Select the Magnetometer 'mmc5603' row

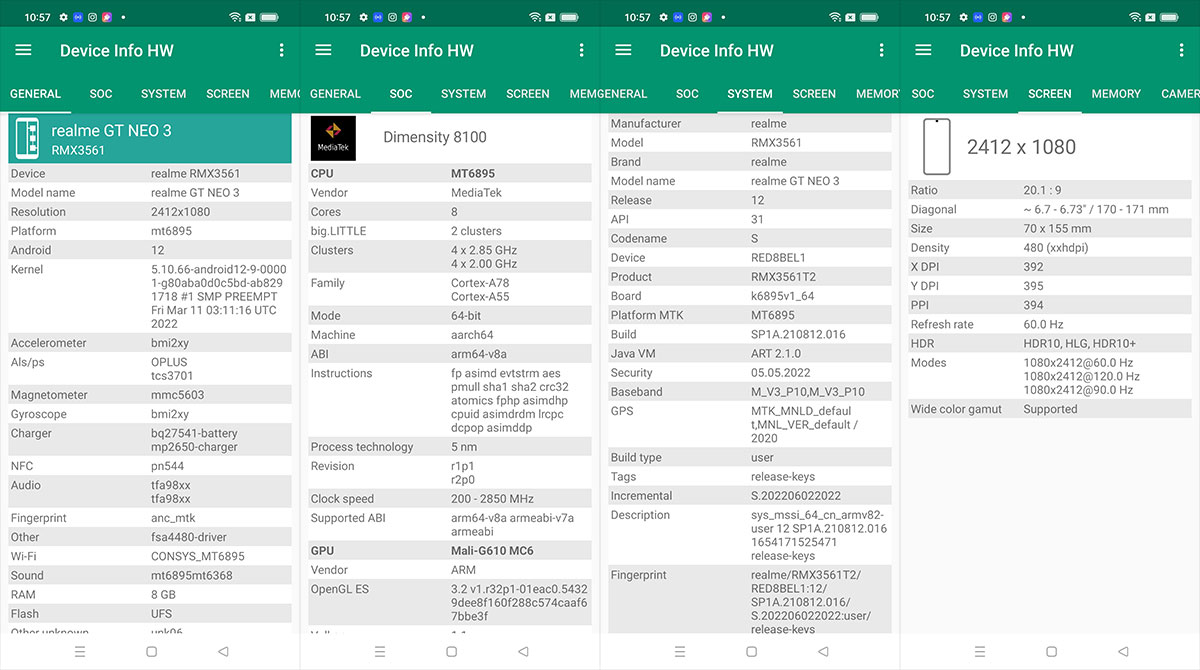point(150,395)
